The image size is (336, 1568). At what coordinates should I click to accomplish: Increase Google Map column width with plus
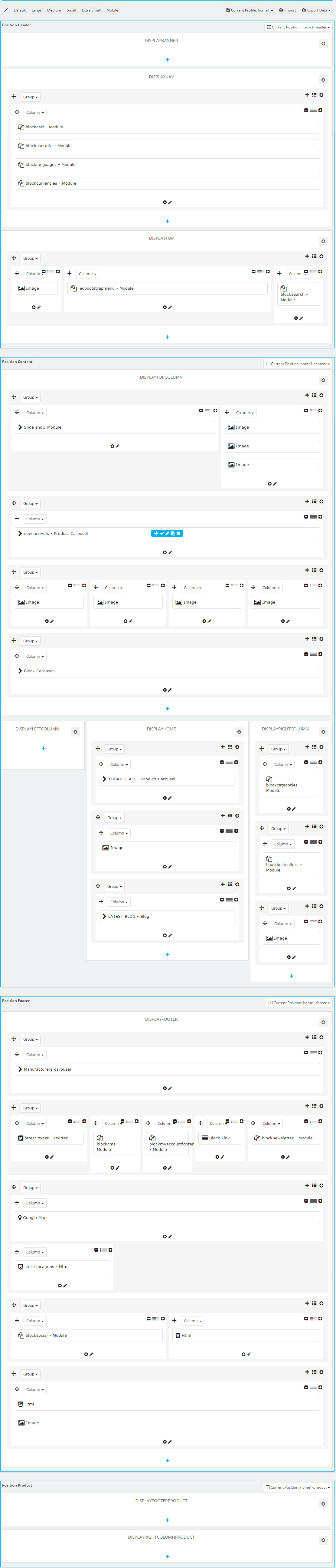(x=320, y=1201)
